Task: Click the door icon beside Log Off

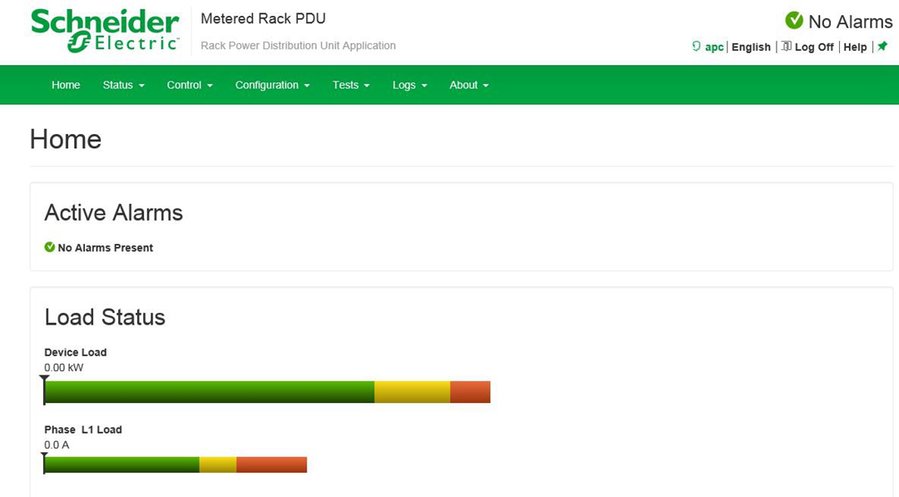Action: coord(786,47)
